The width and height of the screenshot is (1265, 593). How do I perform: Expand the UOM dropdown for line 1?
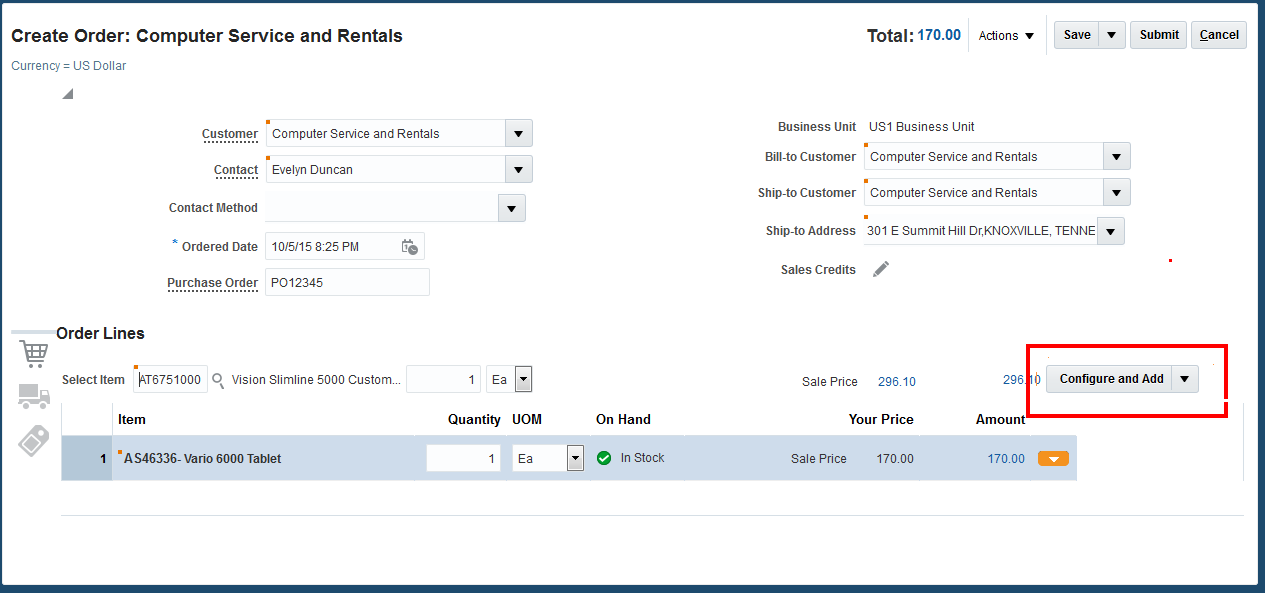574,457
